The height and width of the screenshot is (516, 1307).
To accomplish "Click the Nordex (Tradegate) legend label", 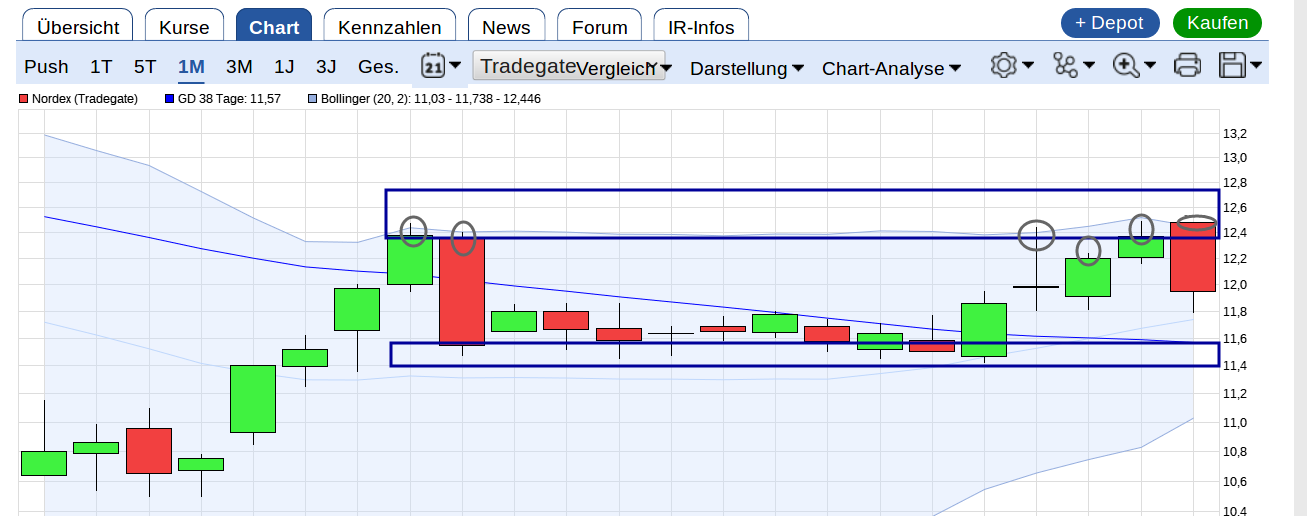I will (84, 99).
